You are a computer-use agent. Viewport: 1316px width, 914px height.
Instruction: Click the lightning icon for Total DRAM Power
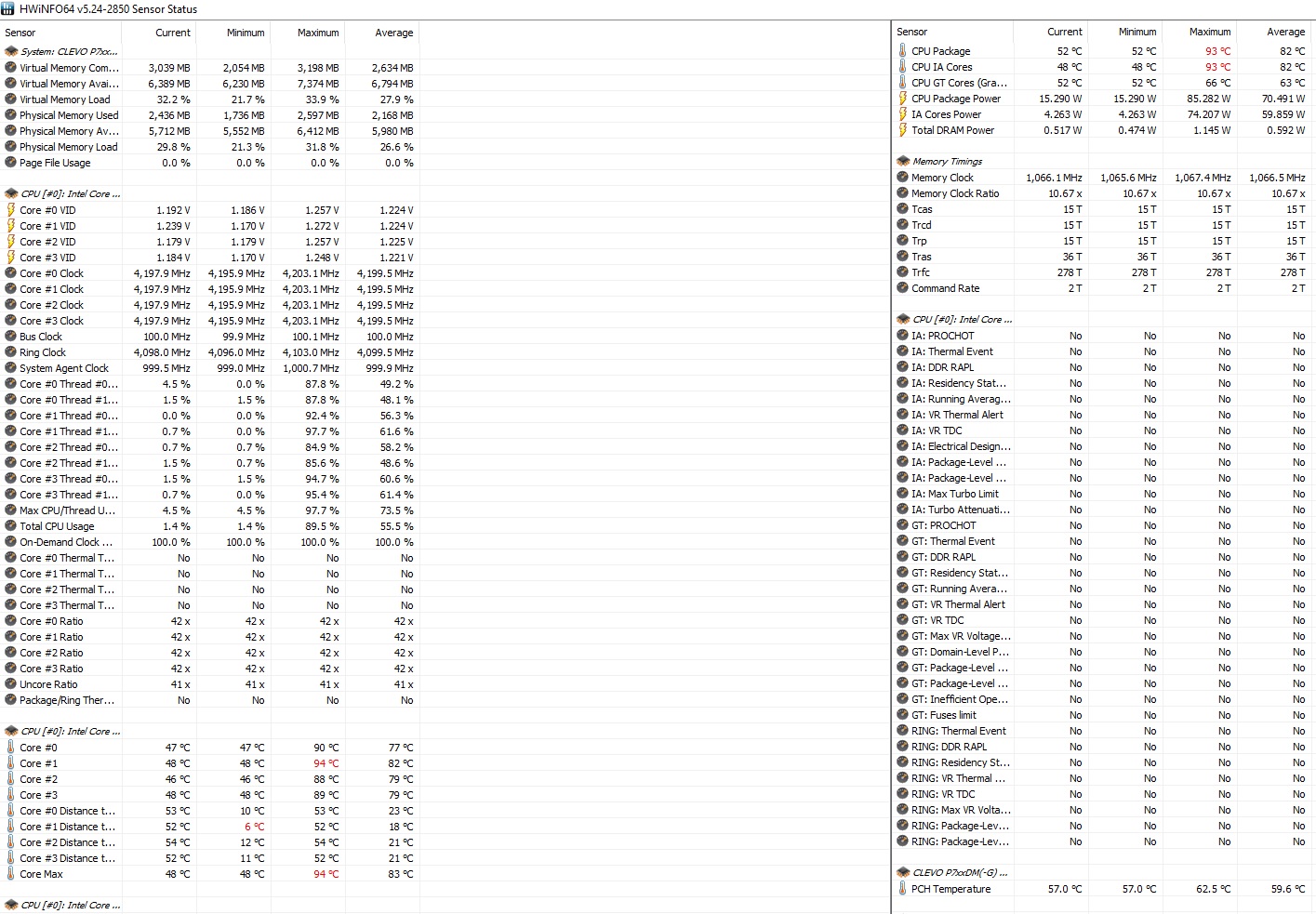pyautogui.click(x=902, y=129)
